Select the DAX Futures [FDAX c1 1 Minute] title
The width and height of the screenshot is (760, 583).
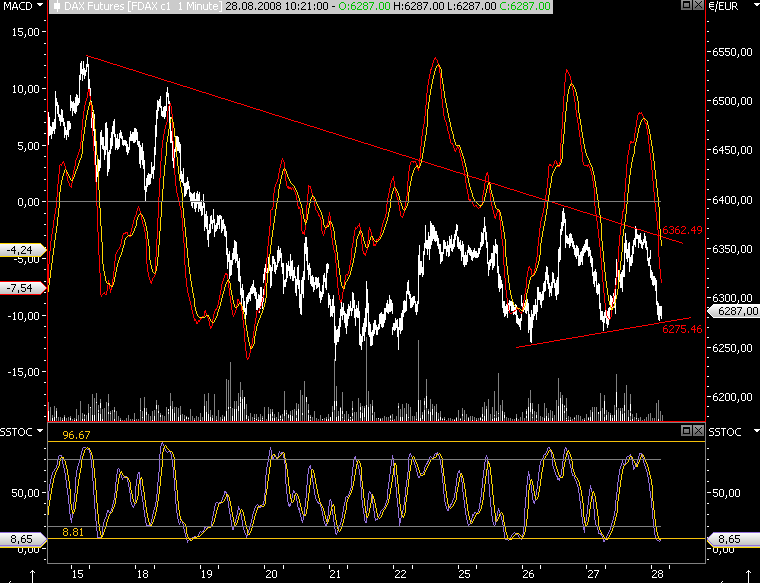(143, 6)
